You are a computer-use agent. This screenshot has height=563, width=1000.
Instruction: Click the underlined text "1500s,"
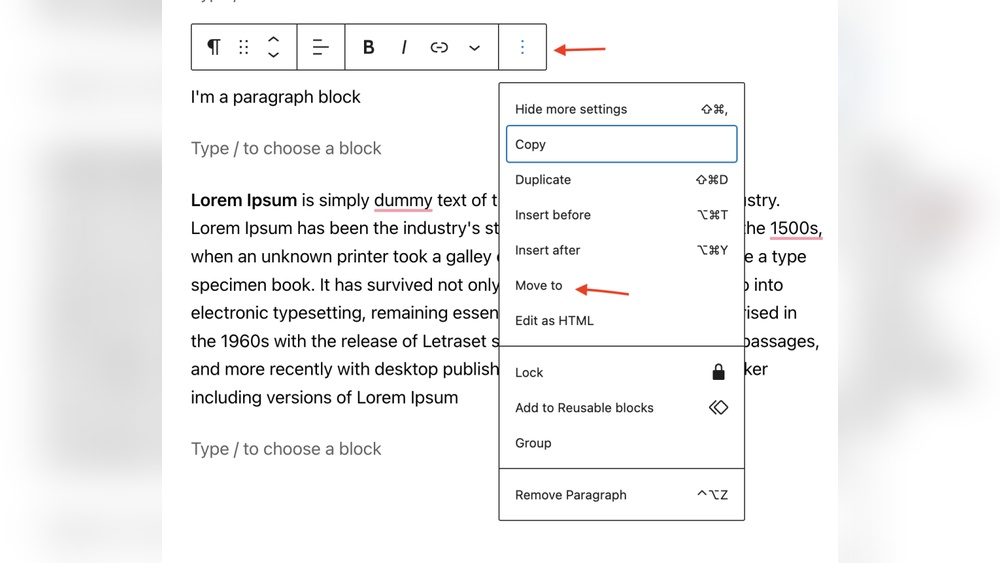(796, 228)
